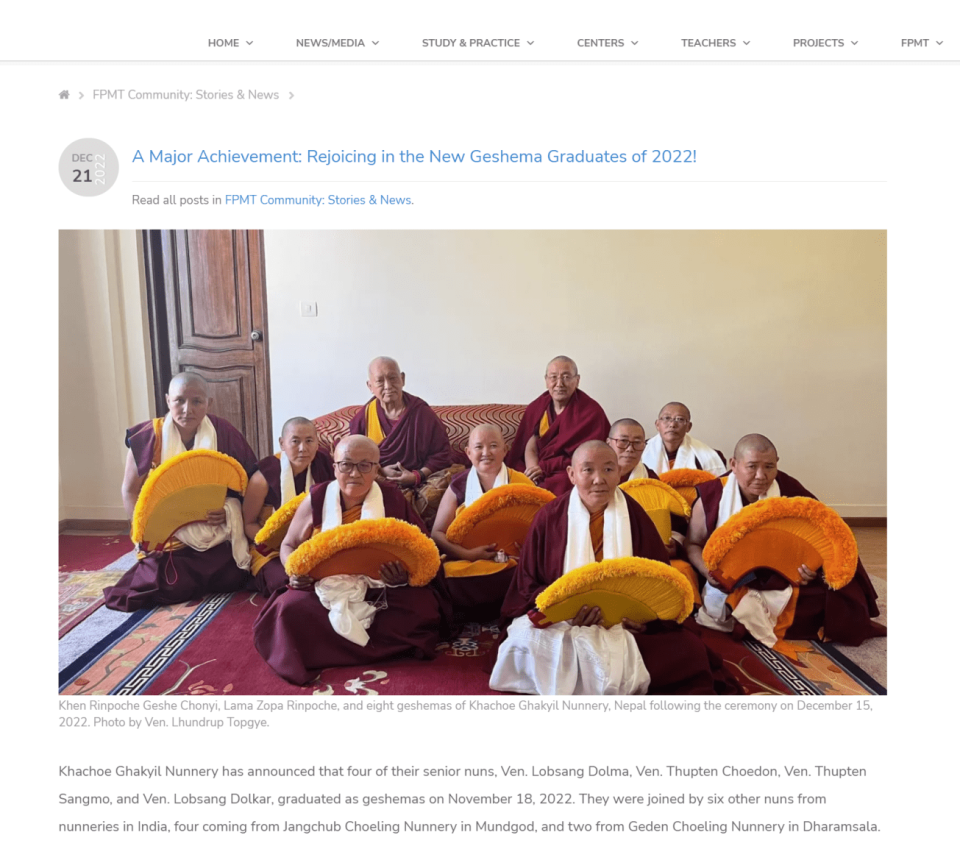
Task: Select the CENTERS menu item
Action: pyautogui.click(x=600, y=43)
